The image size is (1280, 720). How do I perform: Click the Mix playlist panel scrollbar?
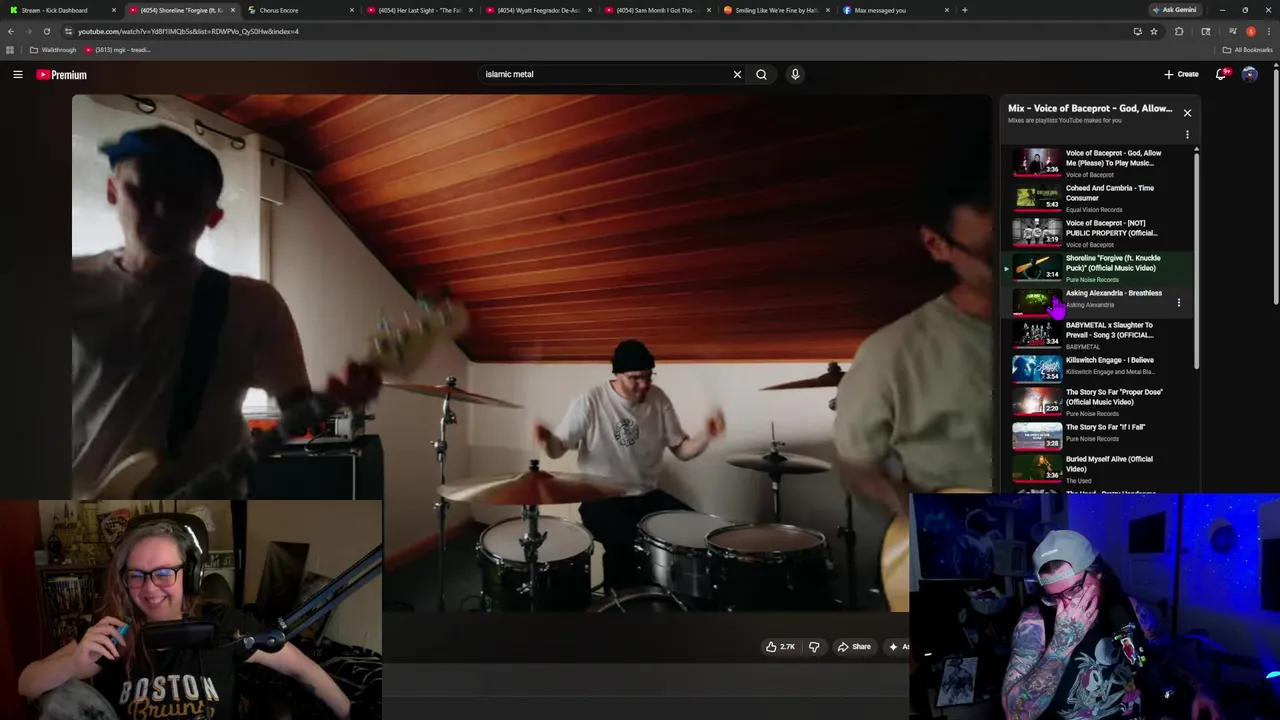coord(1196,260)
